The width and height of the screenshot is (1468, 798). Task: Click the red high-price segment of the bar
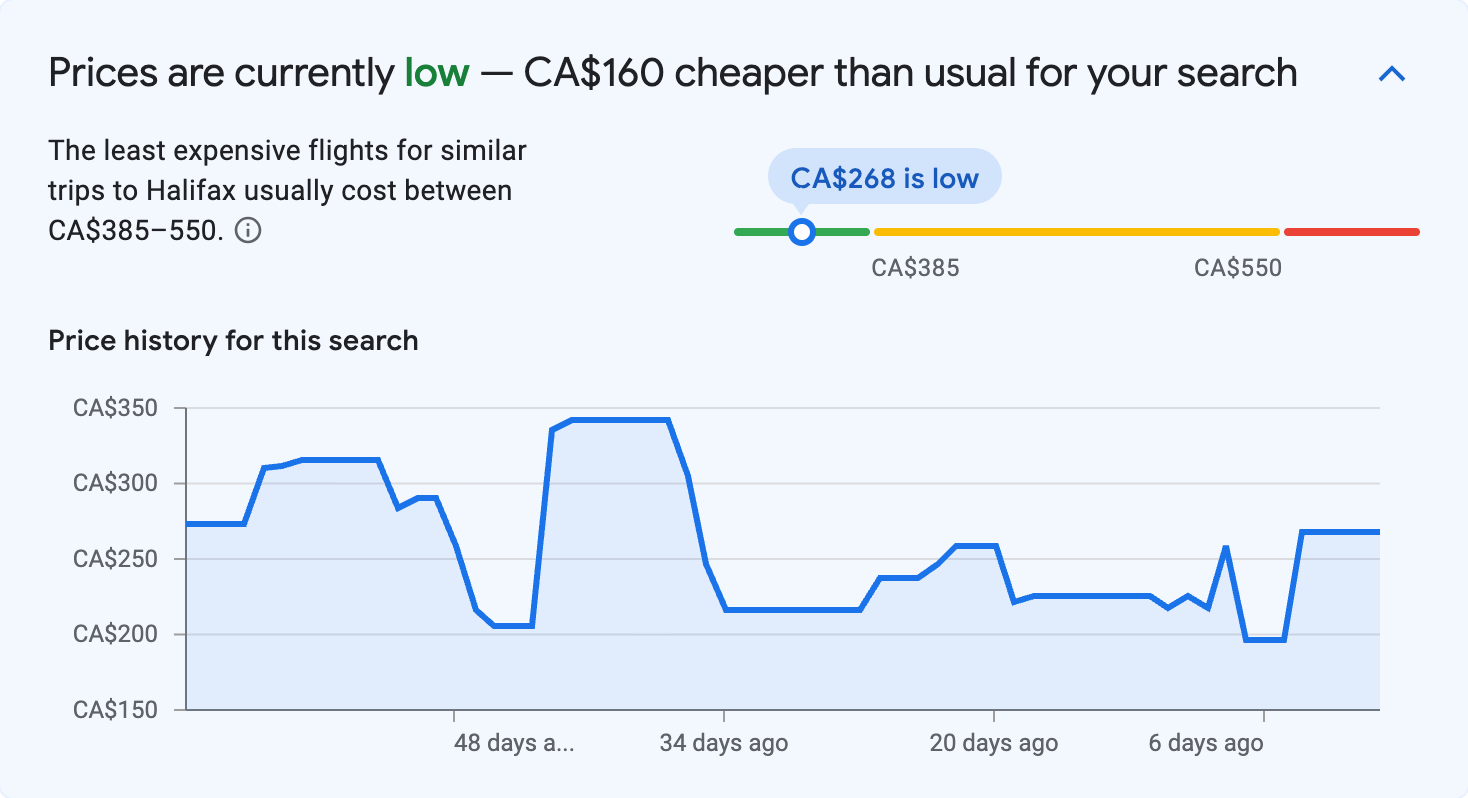1352,231
